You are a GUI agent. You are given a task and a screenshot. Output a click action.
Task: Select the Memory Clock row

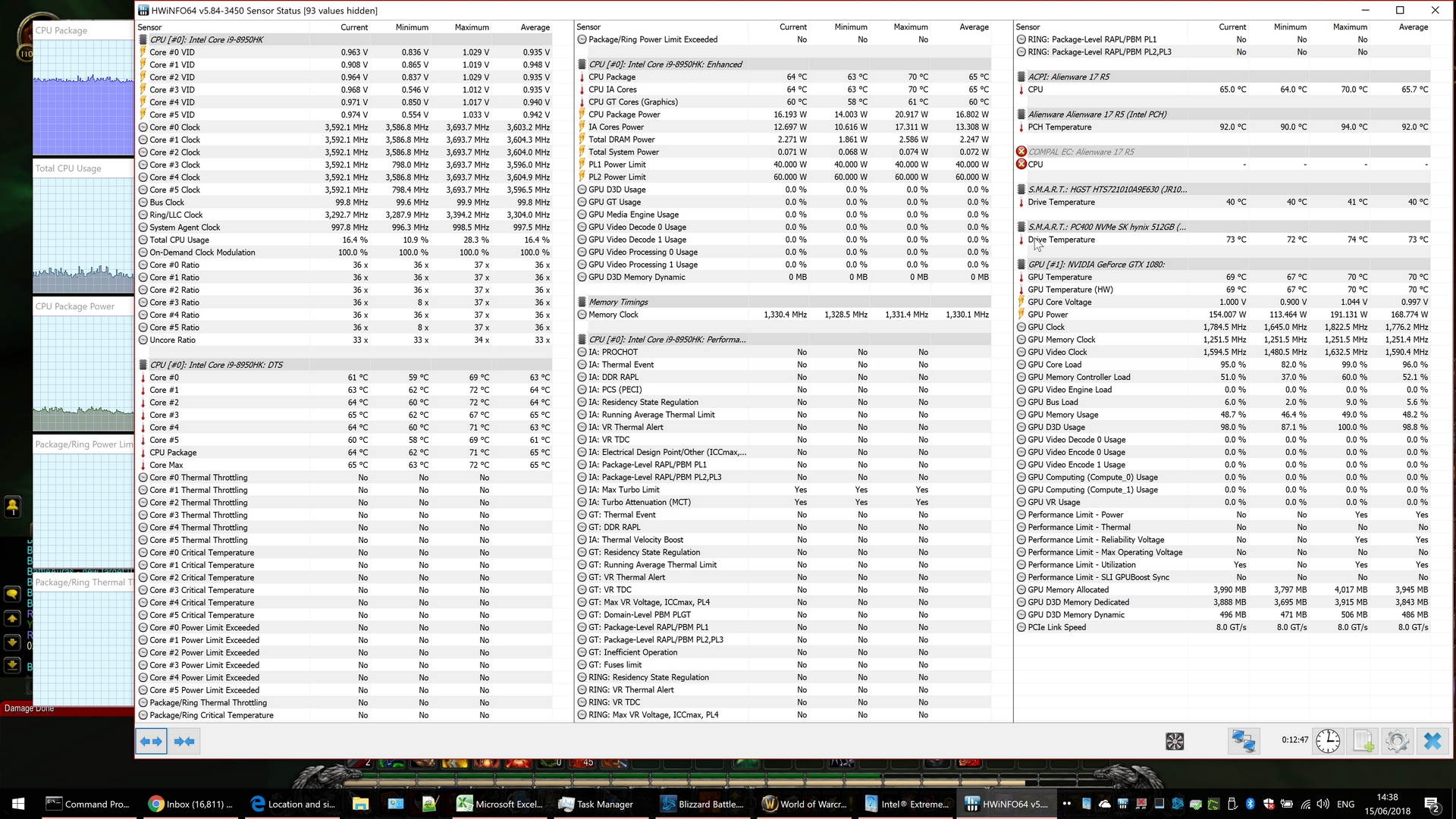(x=783, y=315)
